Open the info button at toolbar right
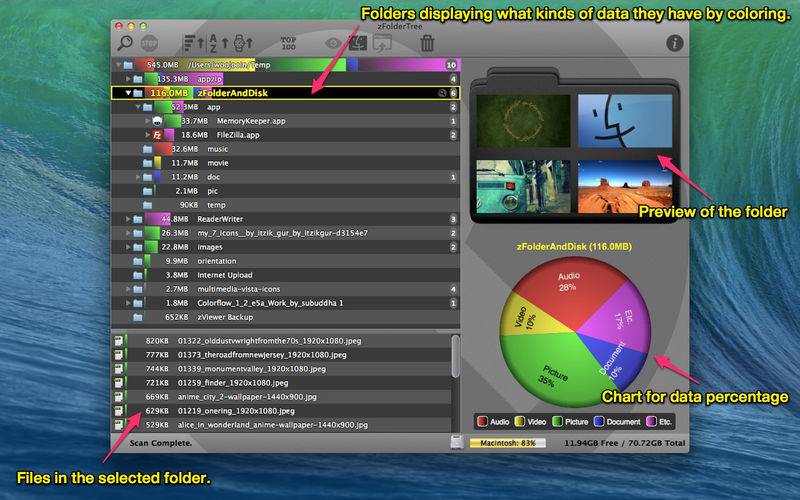Image resolution: width=800 pixels, height=500 pixels. [x=674, y=43]
